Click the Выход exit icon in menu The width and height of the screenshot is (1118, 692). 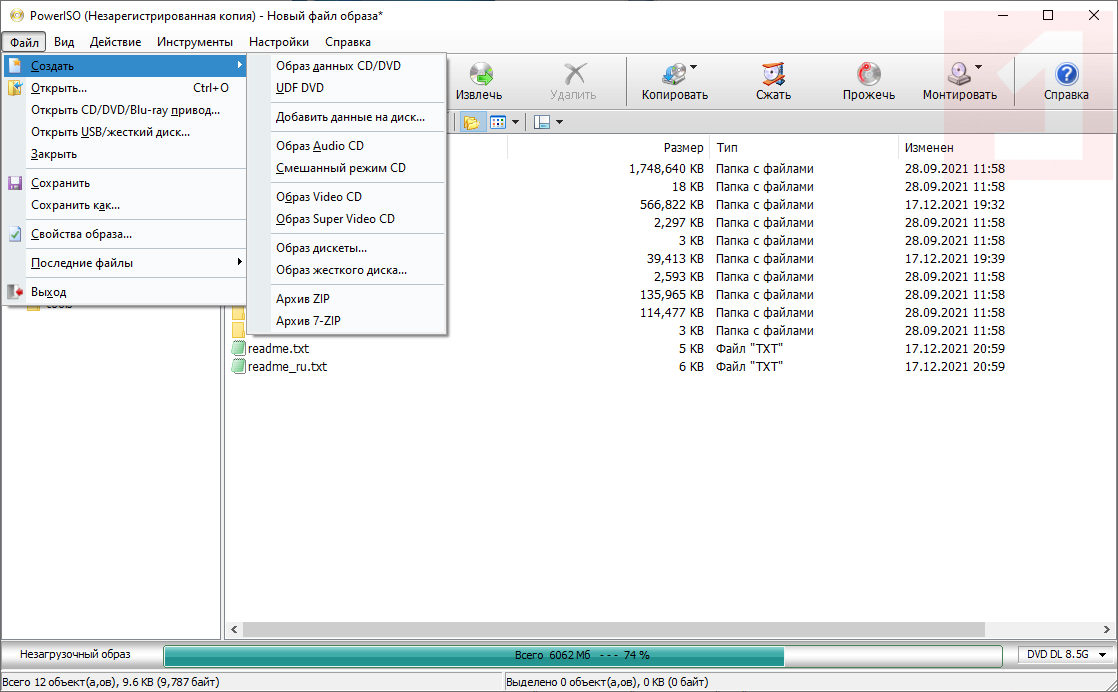pyautogui.click(x=15, y=291)
